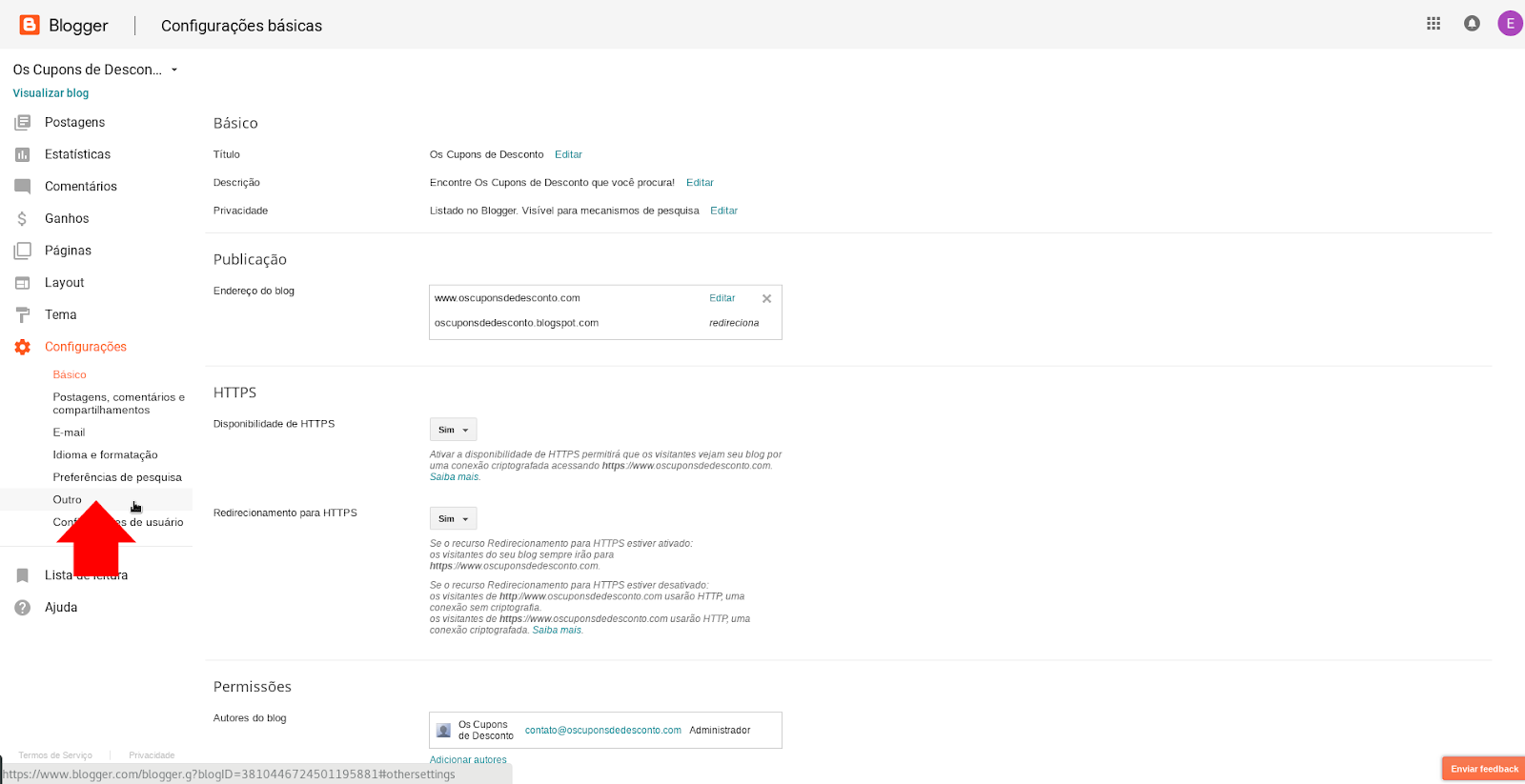Click the Tema paint roller icon
1525x784 pixels.
23,315
